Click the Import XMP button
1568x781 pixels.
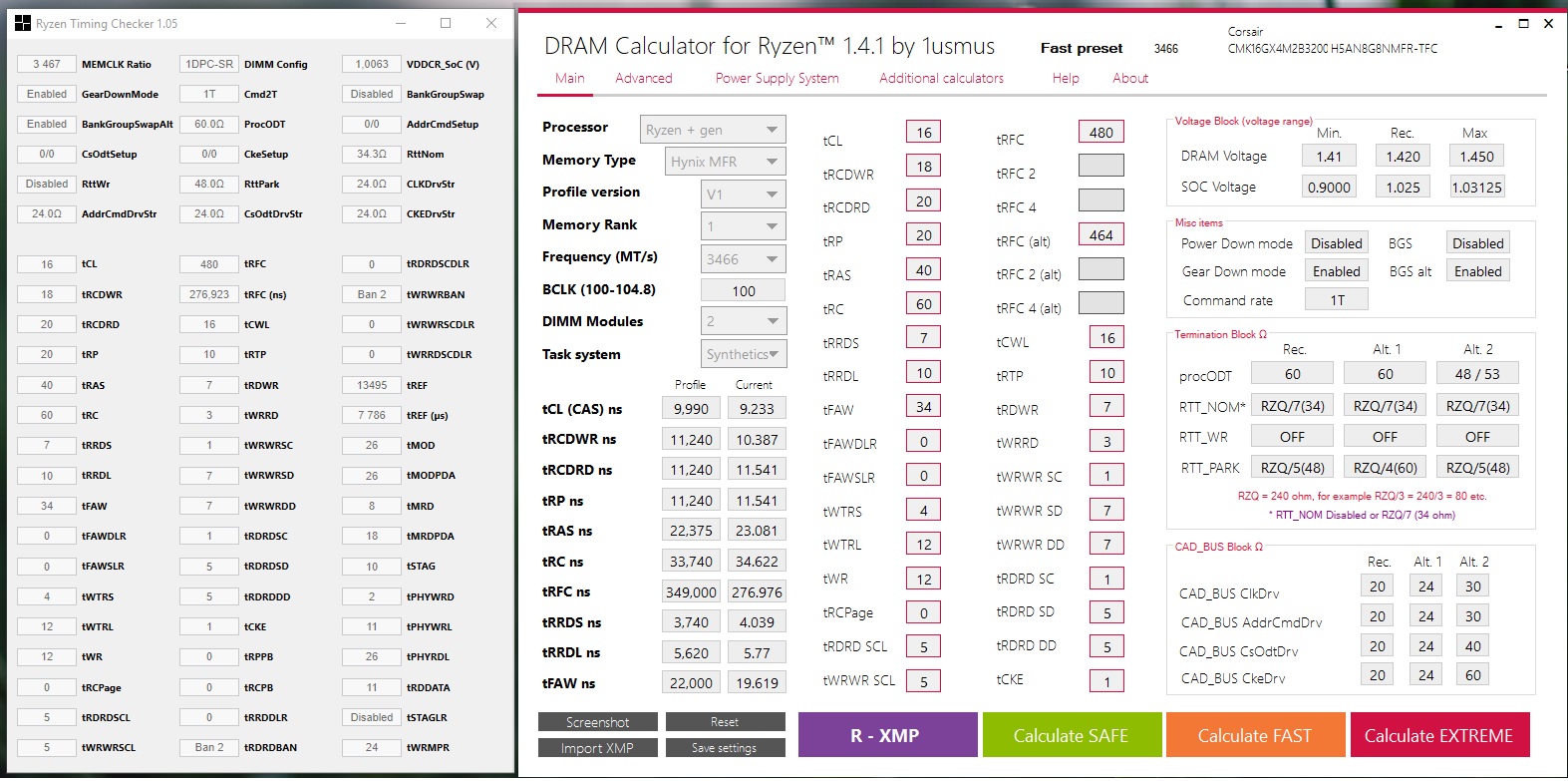597,748
